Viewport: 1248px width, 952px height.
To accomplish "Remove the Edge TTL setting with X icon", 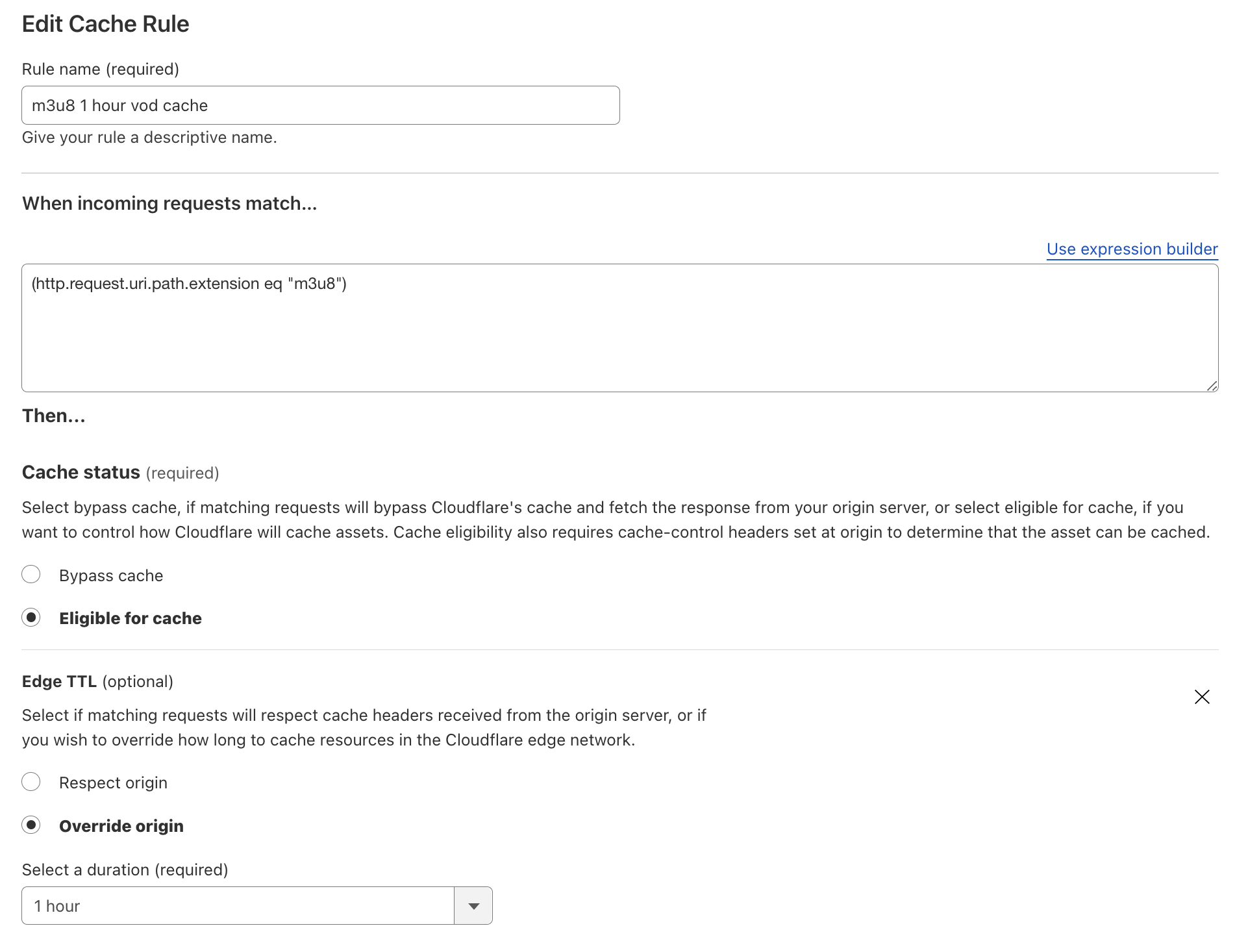I will (x=1201, y=697).
